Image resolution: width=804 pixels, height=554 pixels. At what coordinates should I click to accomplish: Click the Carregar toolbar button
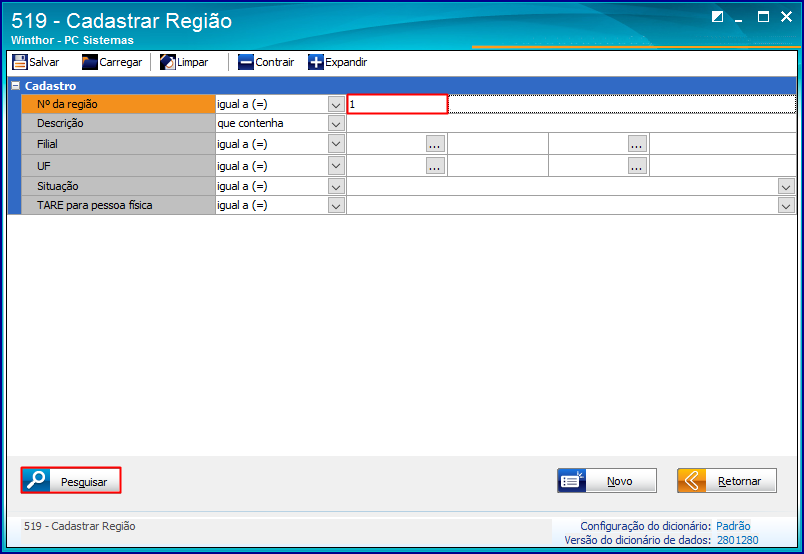pyautogui.click(x=112, y=62)
